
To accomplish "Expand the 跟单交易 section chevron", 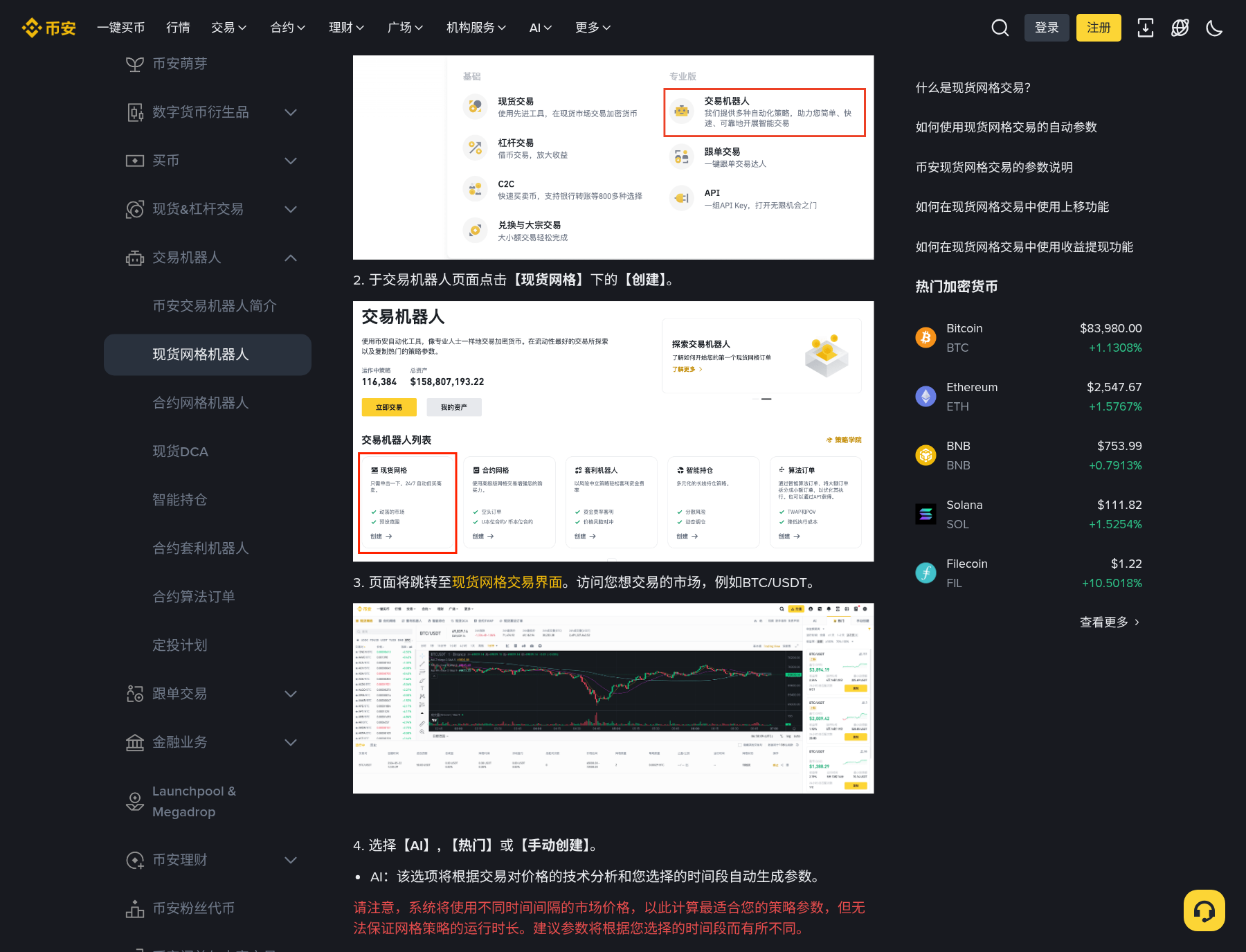I will 291,694.
